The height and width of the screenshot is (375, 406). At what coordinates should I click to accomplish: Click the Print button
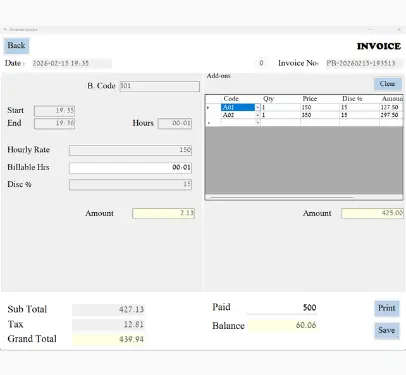point(387,308)
